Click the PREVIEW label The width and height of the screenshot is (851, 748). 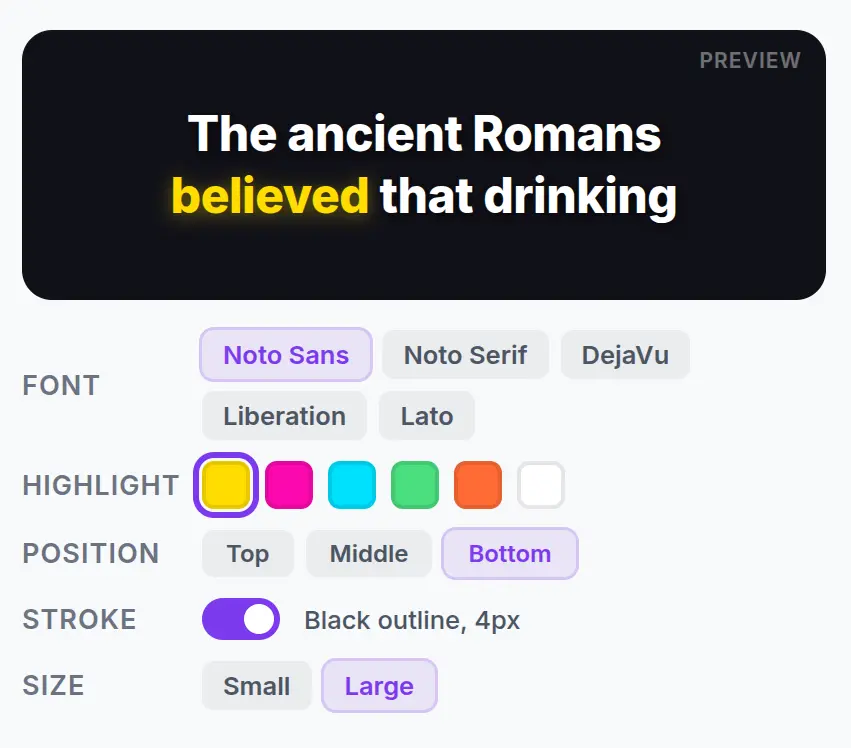[750, 60]
